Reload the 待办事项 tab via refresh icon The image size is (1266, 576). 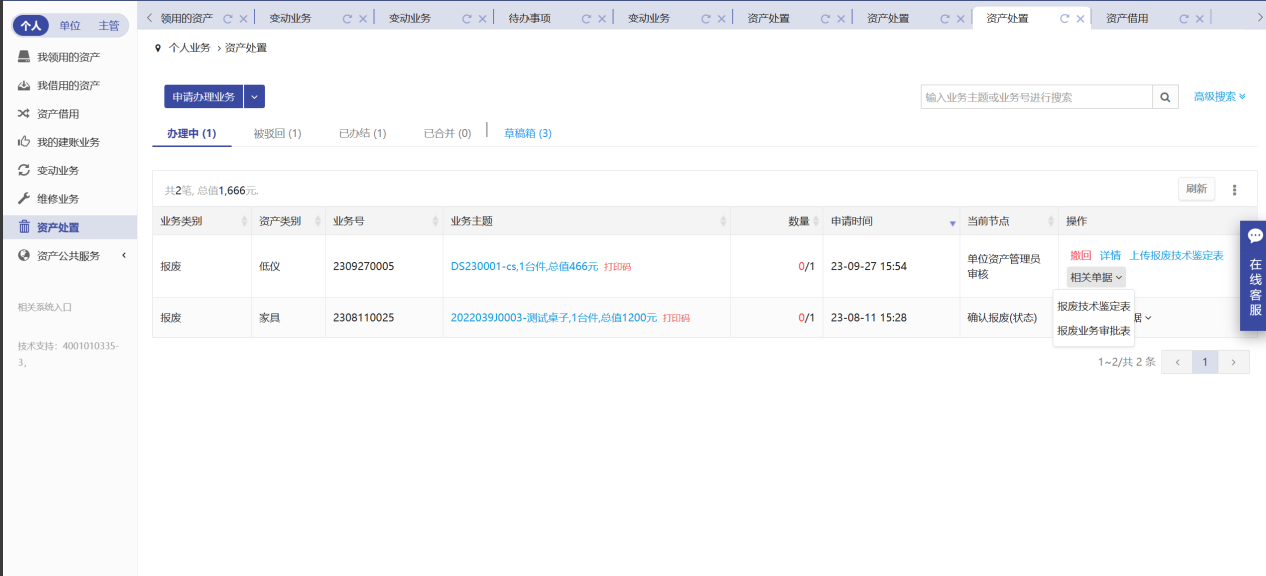(586, 19)
